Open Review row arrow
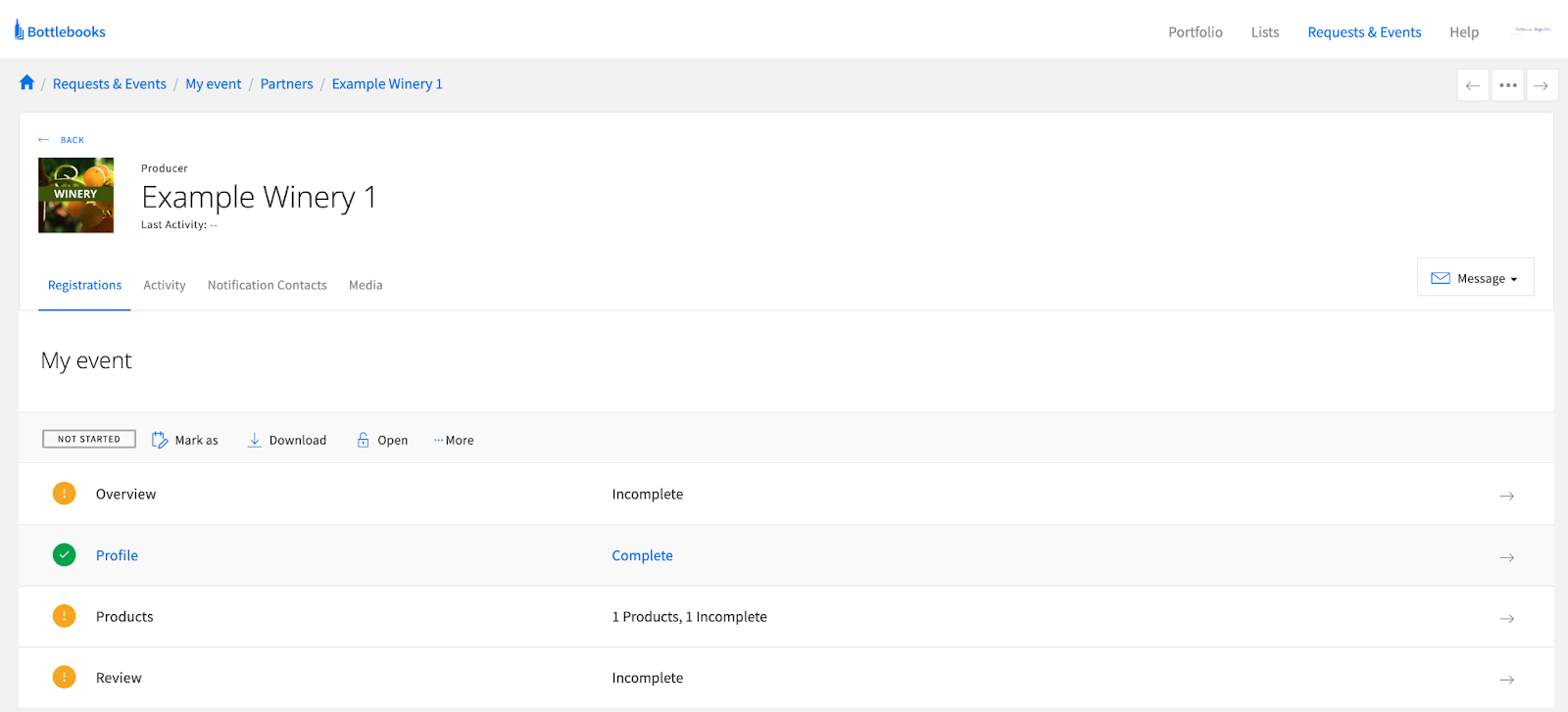This screenshot has height=712, width=1568. click(1507, 679)
